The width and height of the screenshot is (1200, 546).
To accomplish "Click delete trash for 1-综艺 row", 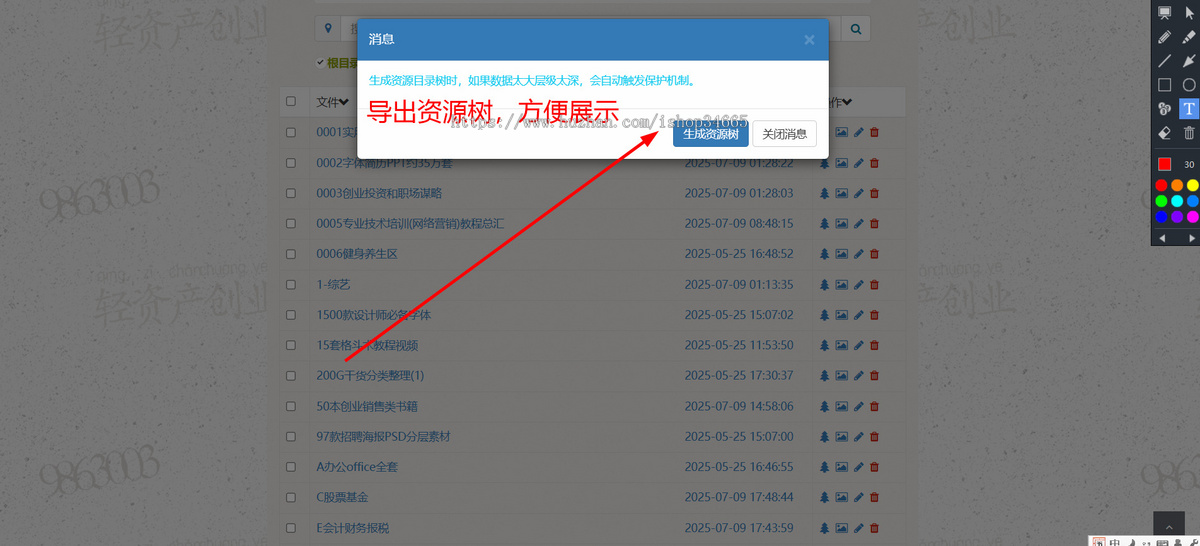I will (x=874, y=284).
